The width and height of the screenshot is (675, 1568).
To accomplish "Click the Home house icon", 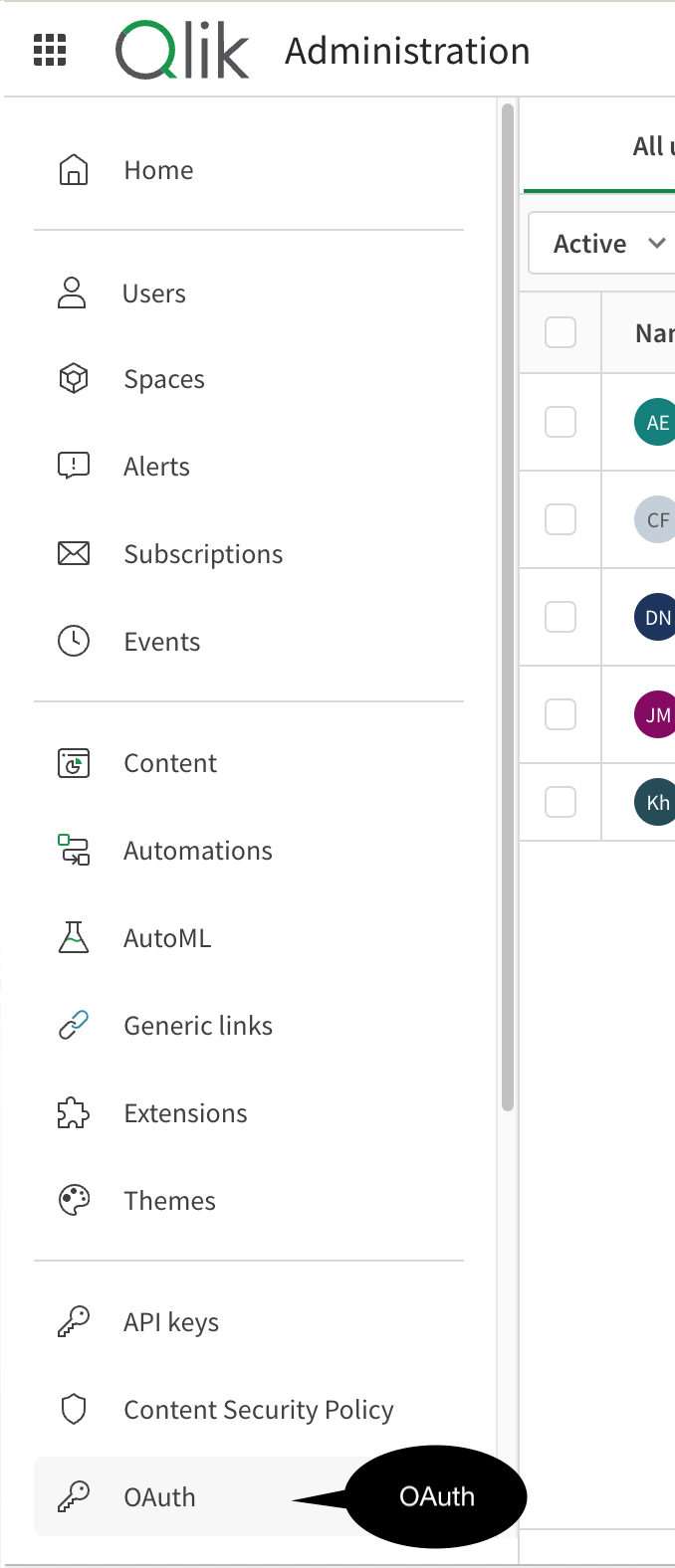I will click(74, 170).
